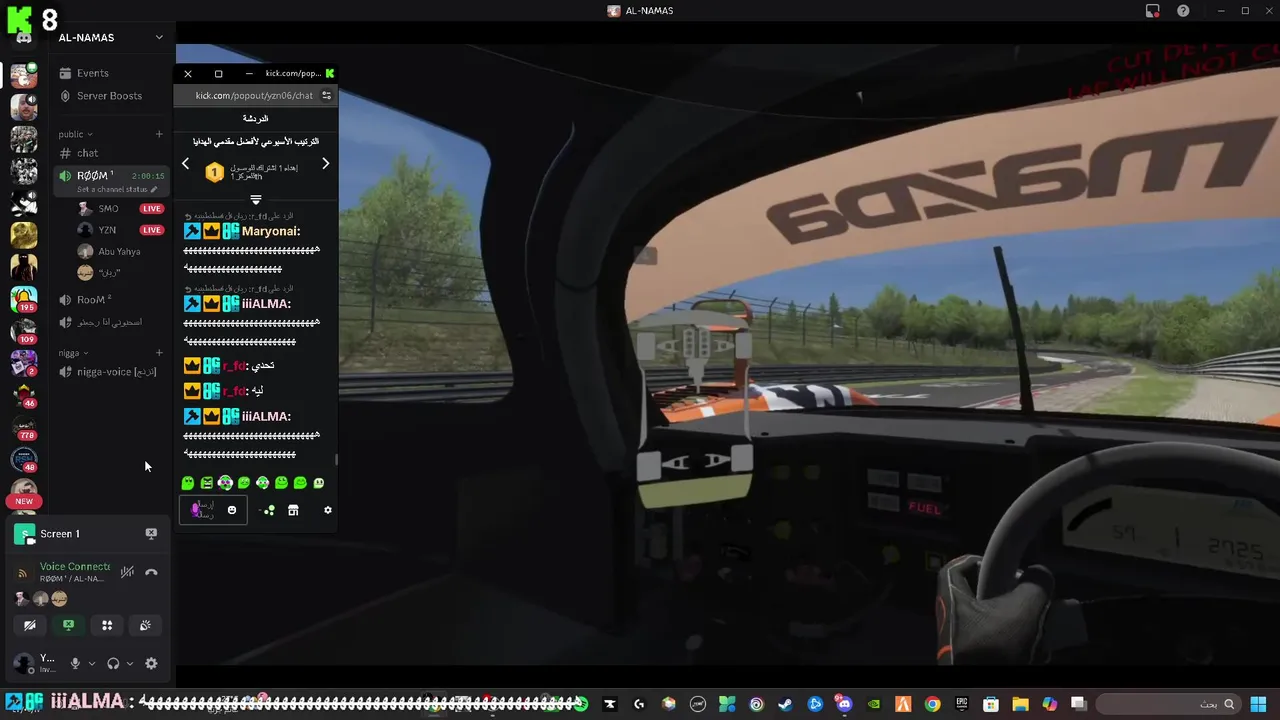Open Screen 1 stream preview label
The height and width of the screenshot is (720, 1280).
coord(60,534)
